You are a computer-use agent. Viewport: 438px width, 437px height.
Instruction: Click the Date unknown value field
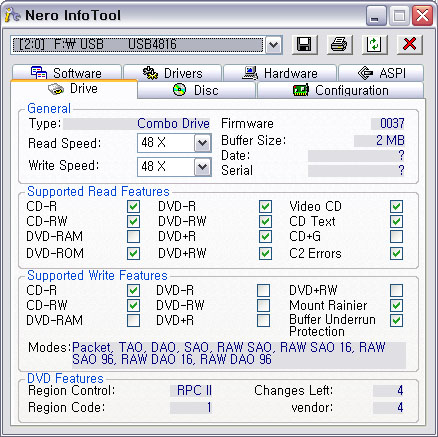coord(356,156)
